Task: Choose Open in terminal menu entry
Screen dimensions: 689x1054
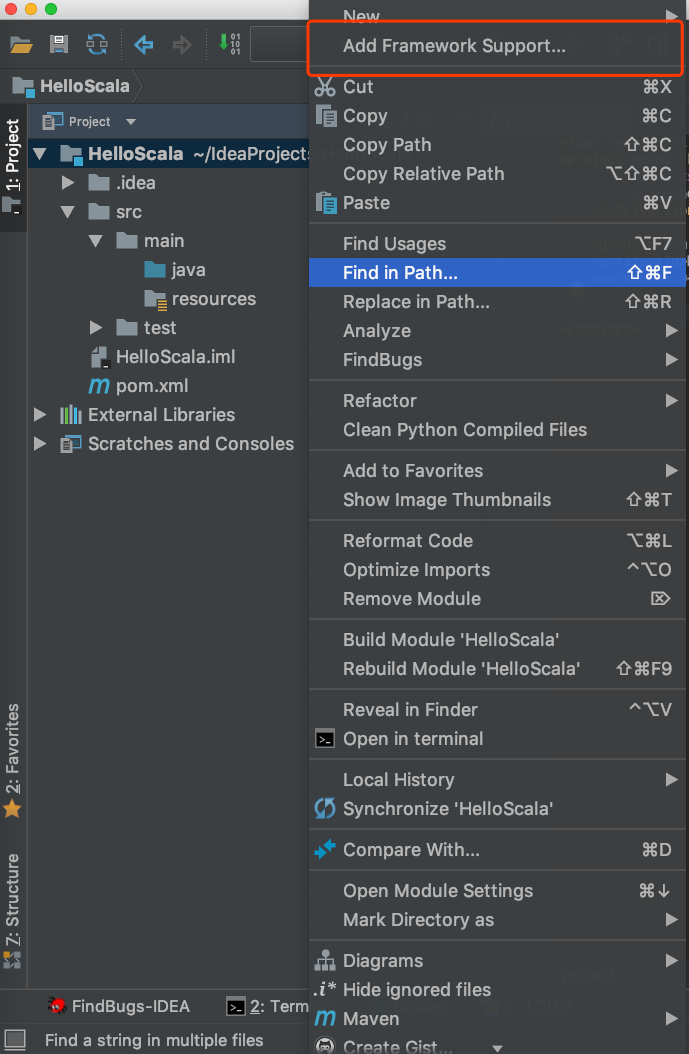Action: coord(497,739)
